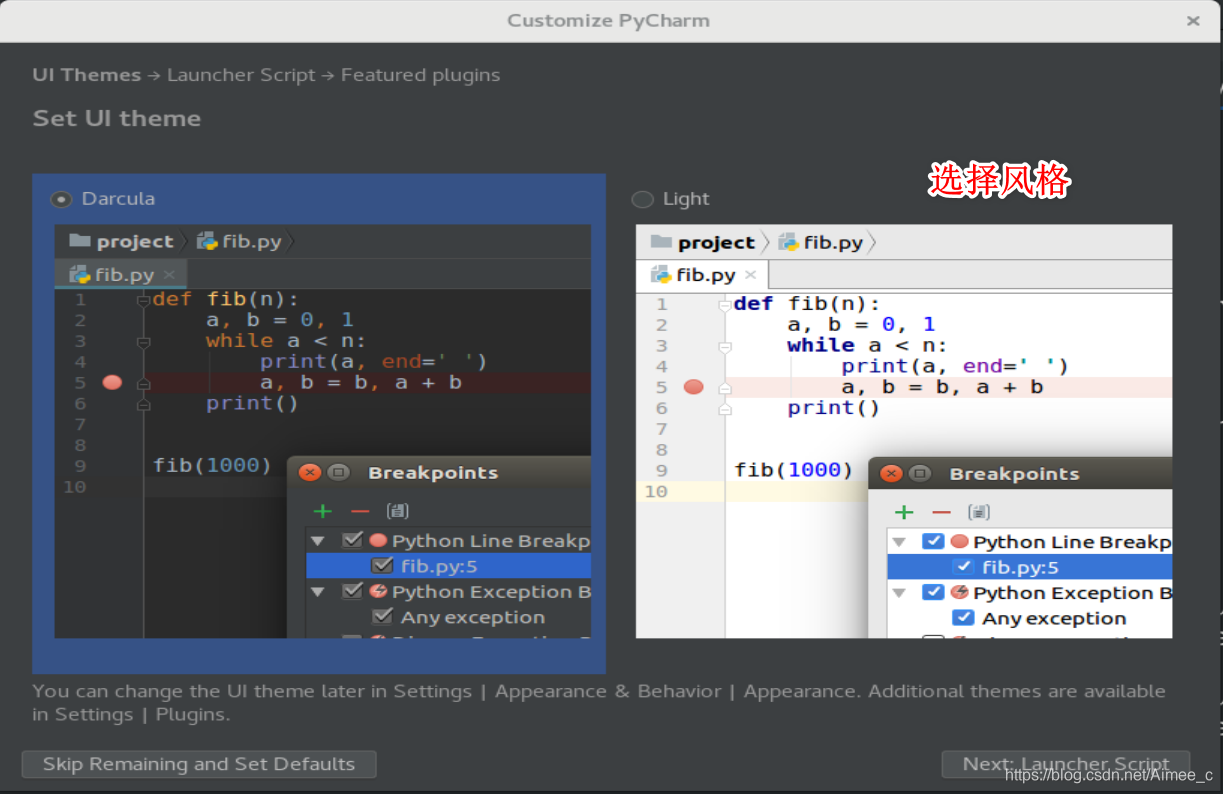Click gray window button in Light Breakpoints title
The width and height of the screenshot is (1223, 794).
click(x=919, y=474)
